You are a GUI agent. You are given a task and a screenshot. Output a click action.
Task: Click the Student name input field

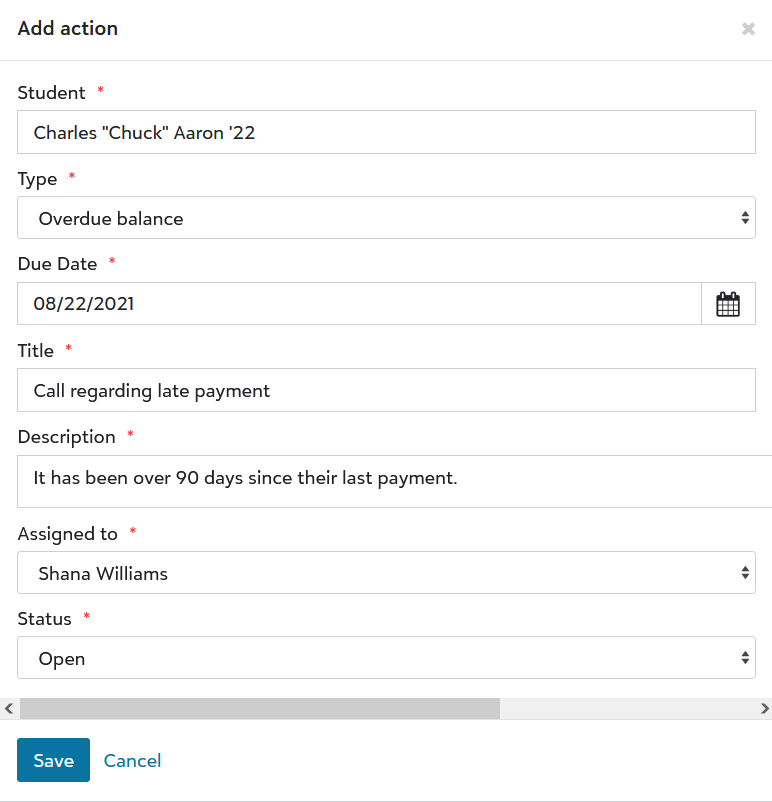[386, 132]
